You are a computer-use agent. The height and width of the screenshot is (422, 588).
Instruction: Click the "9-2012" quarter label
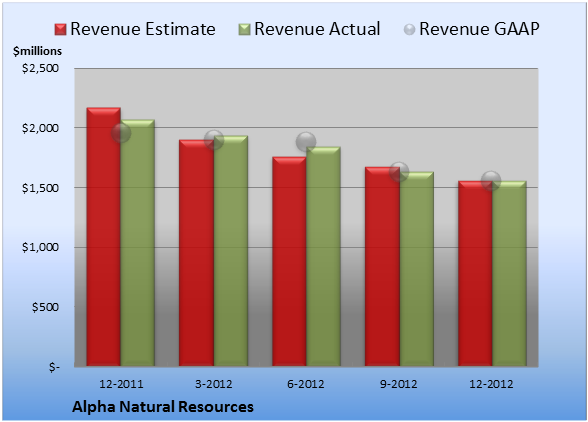coord(399,384)
